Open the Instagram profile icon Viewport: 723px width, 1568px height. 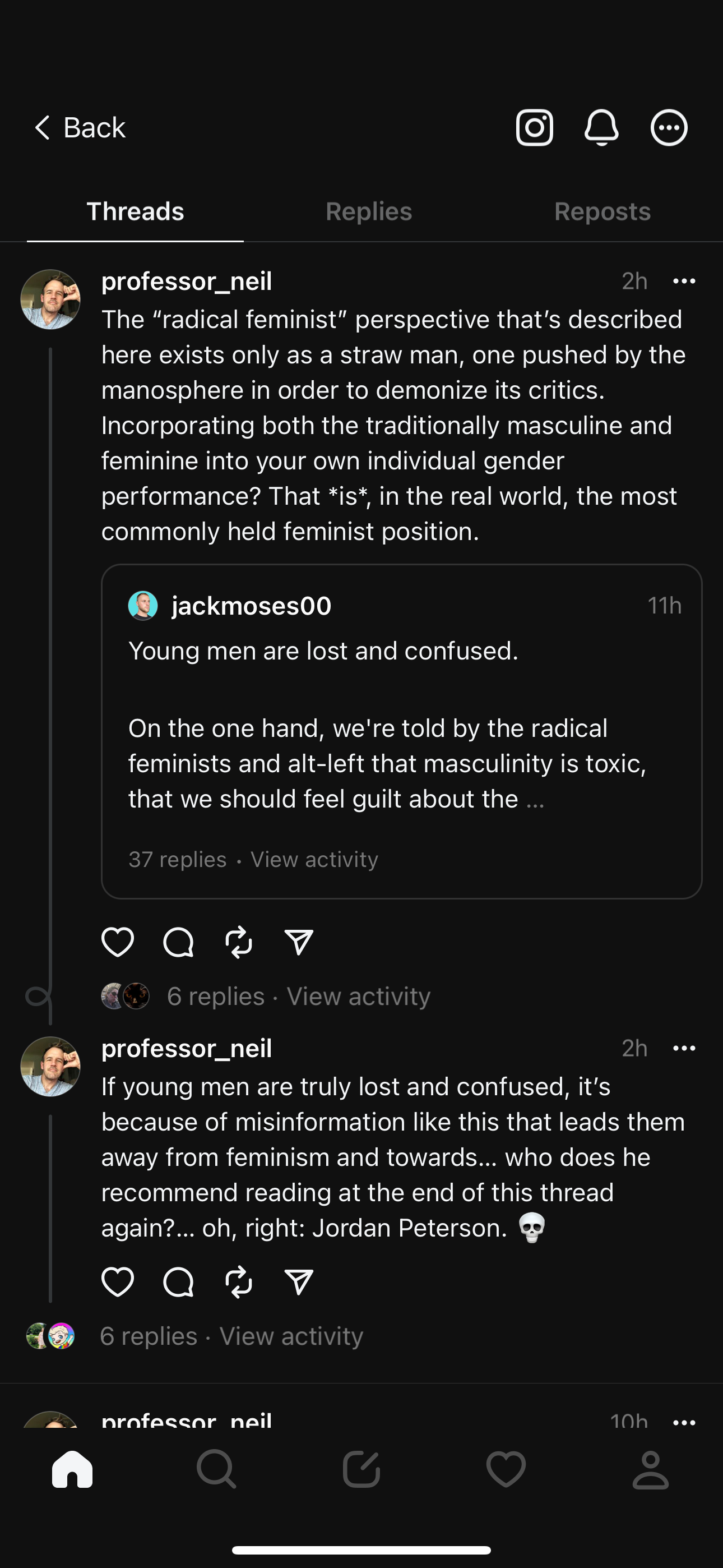tap(534, 128)
